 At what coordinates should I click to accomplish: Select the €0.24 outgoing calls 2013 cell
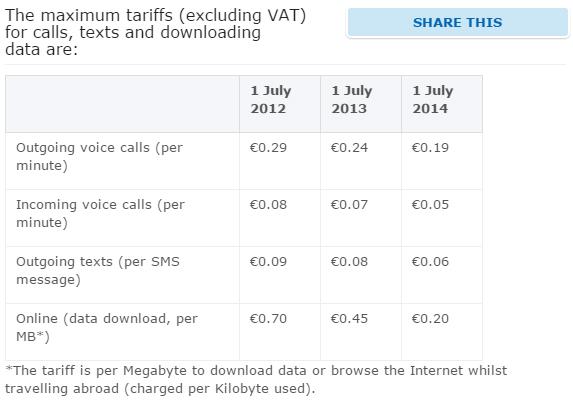pyautogui.click(x=361, y=161)
